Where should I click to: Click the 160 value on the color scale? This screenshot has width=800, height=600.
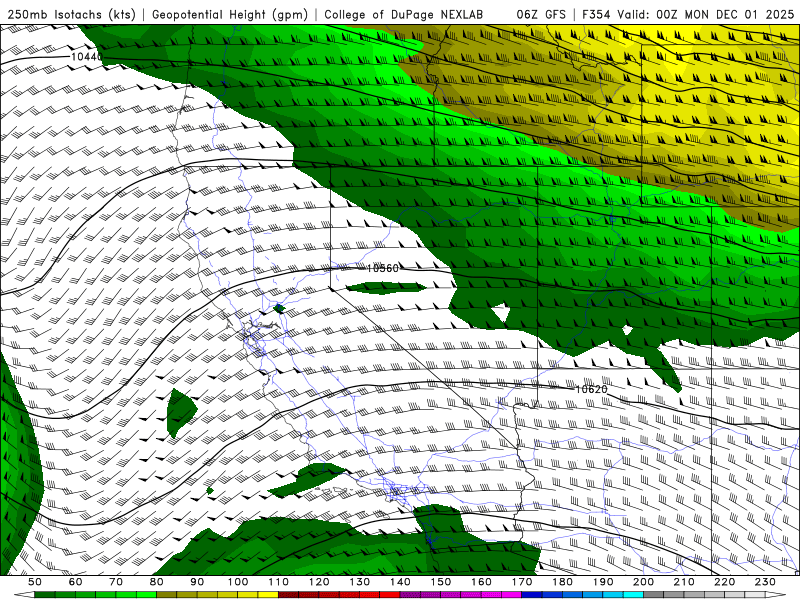481,582
